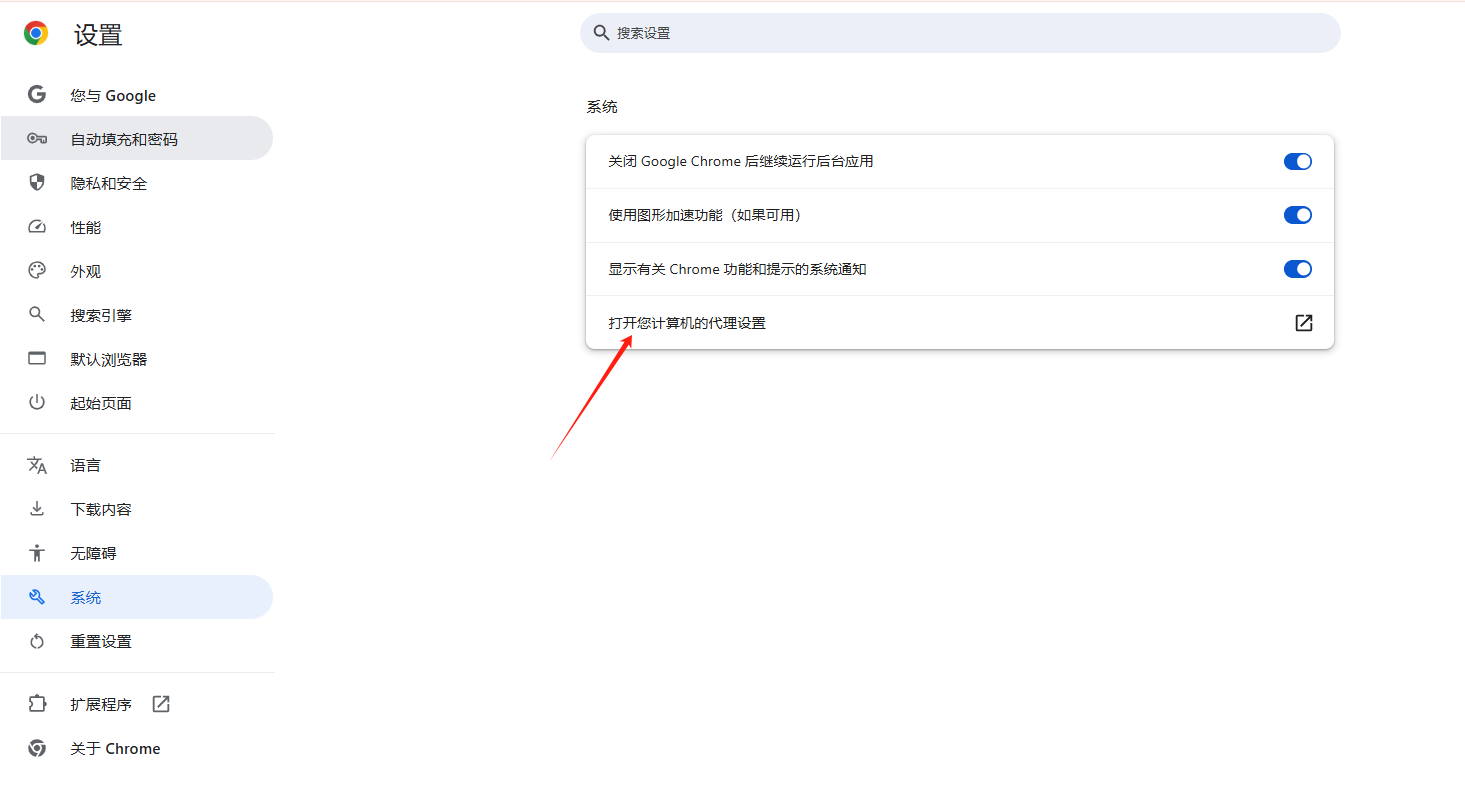Click the 关闭 Google Chrome 后继续运行后台应用 label
The height and width of the screenshot is (806, 1465).
741,161
